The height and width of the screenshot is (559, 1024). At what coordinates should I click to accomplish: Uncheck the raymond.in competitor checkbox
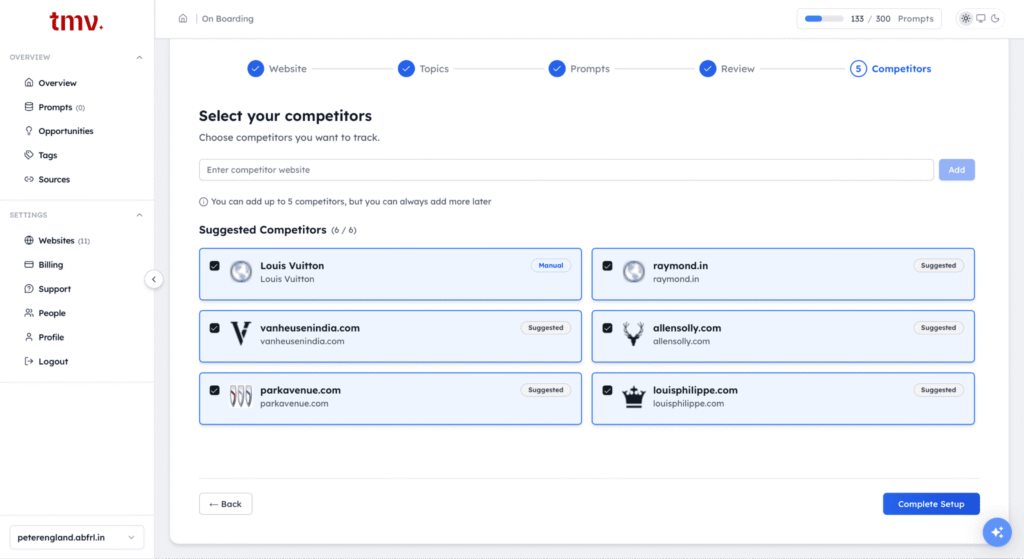point(607,266)
